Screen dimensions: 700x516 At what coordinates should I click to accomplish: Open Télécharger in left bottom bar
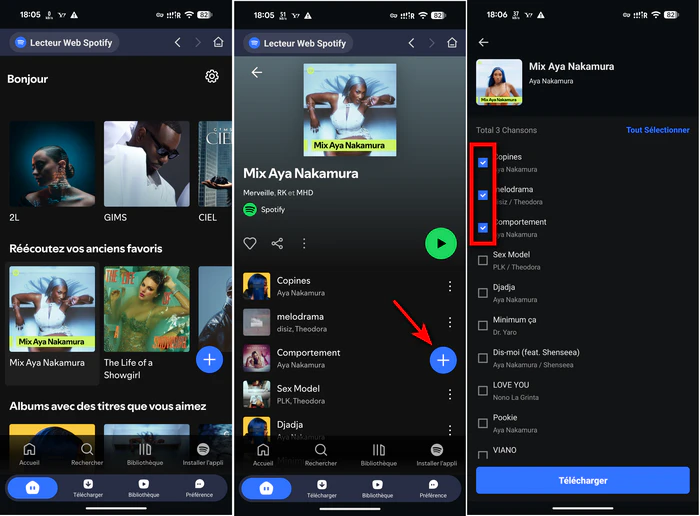pos(88,488)
